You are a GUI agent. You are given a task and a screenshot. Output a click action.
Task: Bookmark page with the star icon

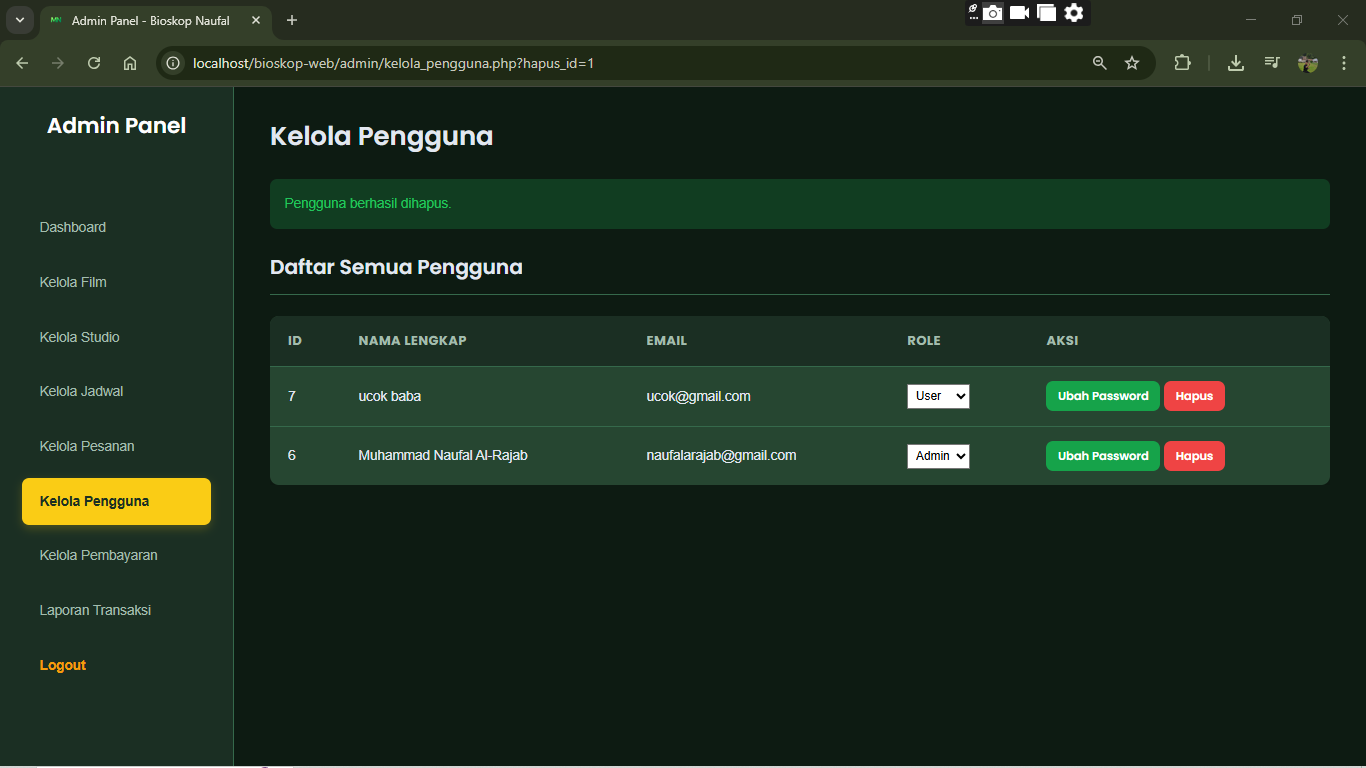pos(1132,63)
